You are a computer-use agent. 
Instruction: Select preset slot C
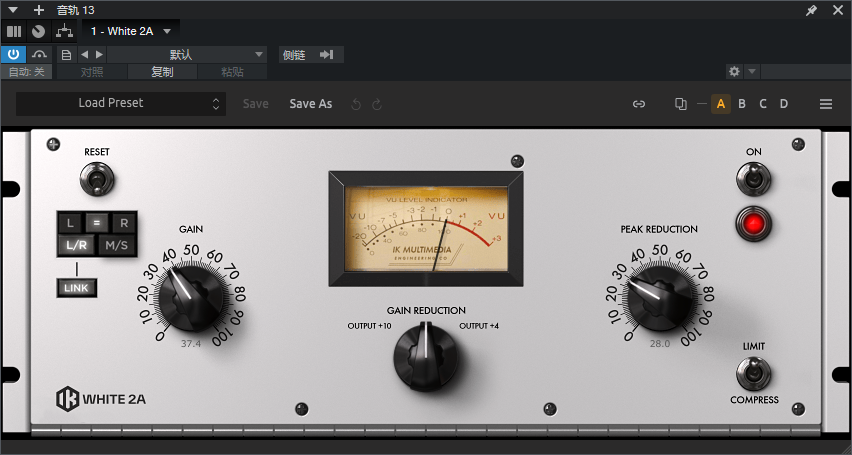pos(763,104)
